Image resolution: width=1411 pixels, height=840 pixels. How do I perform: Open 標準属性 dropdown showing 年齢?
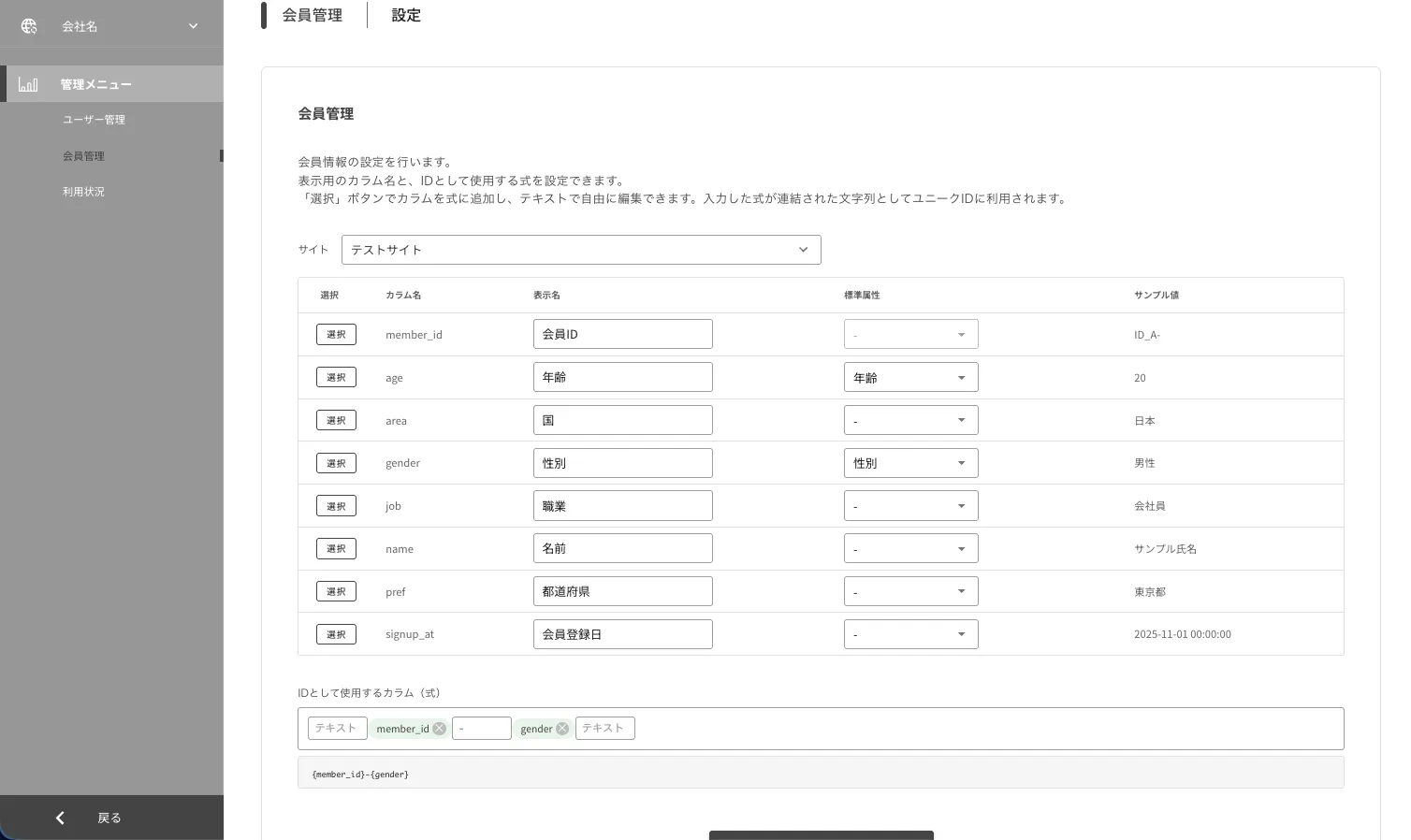(x=911, y=377)
